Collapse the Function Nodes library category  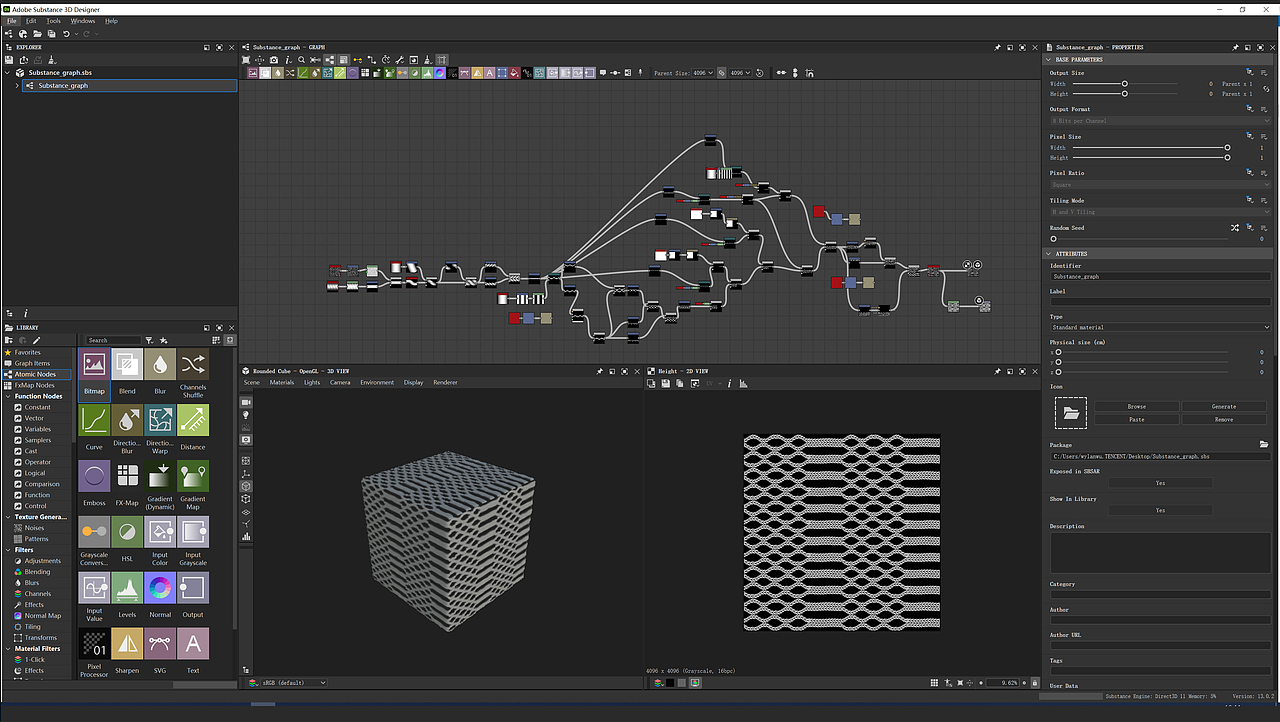pos(8,396)
